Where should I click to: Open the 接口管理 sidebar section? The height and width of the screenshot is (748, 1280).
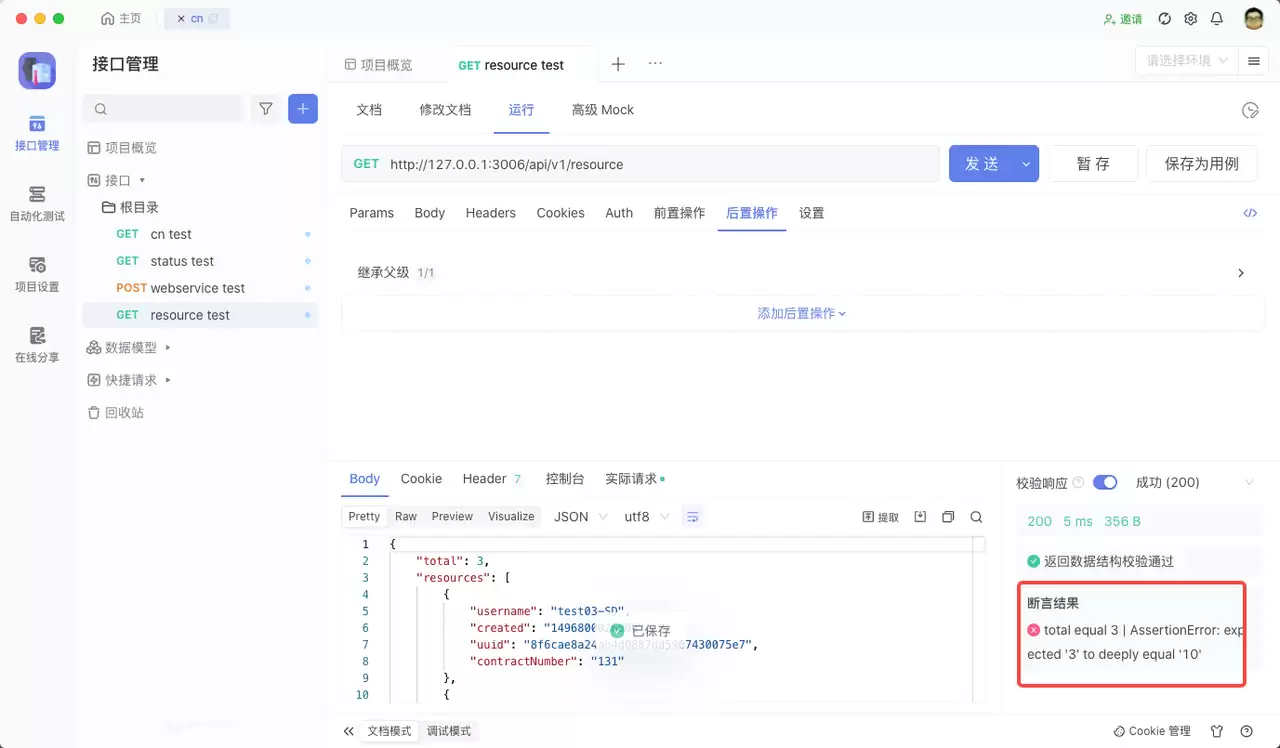(37, 133)
